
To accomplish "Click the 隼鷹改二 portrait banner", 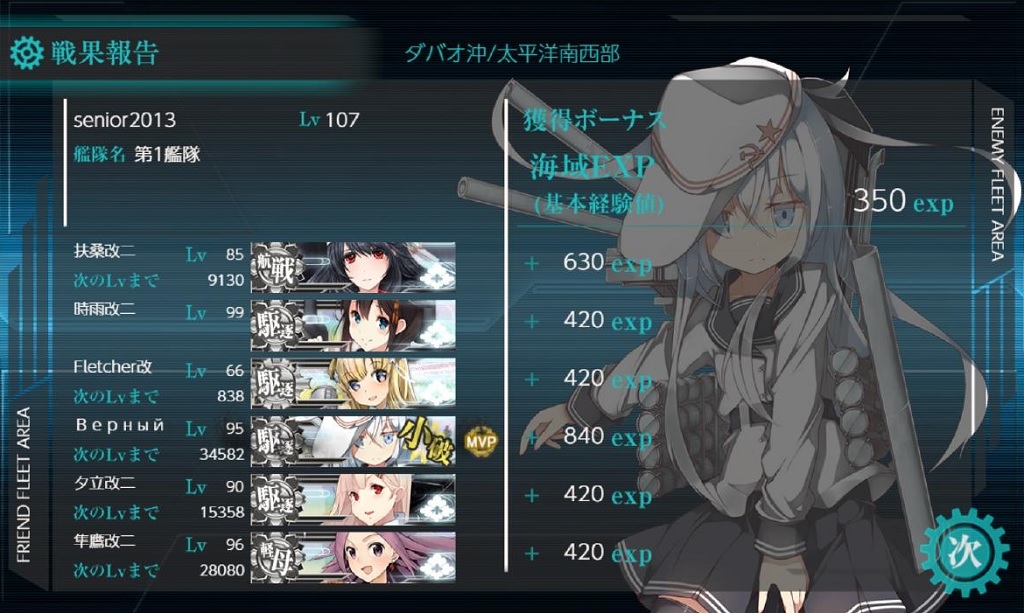I will [353, 558].
